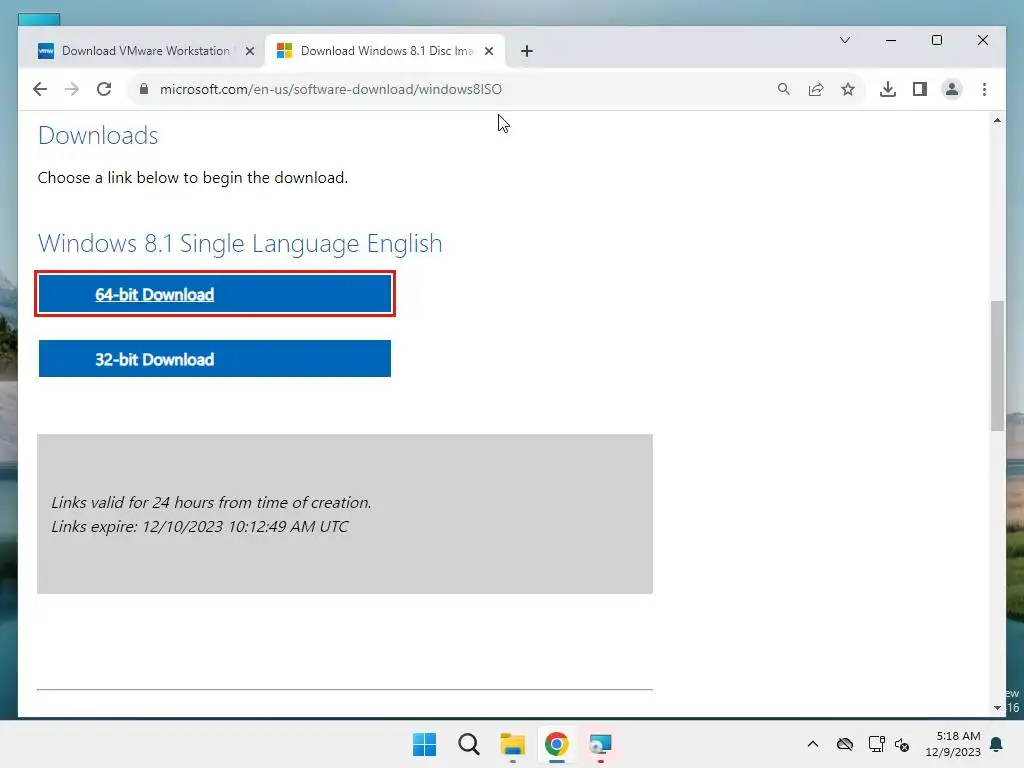Click the Links valid for 24 hours text

pyautogui.click(x=211, y=502)
